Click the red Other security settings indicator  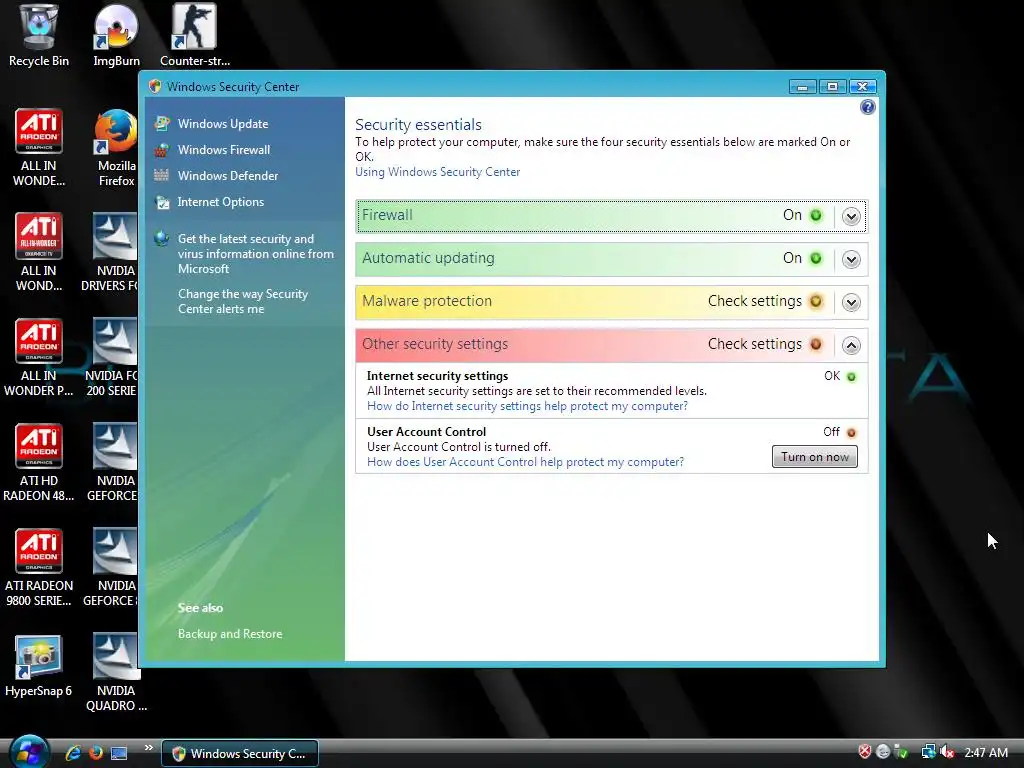pos(816,345)
